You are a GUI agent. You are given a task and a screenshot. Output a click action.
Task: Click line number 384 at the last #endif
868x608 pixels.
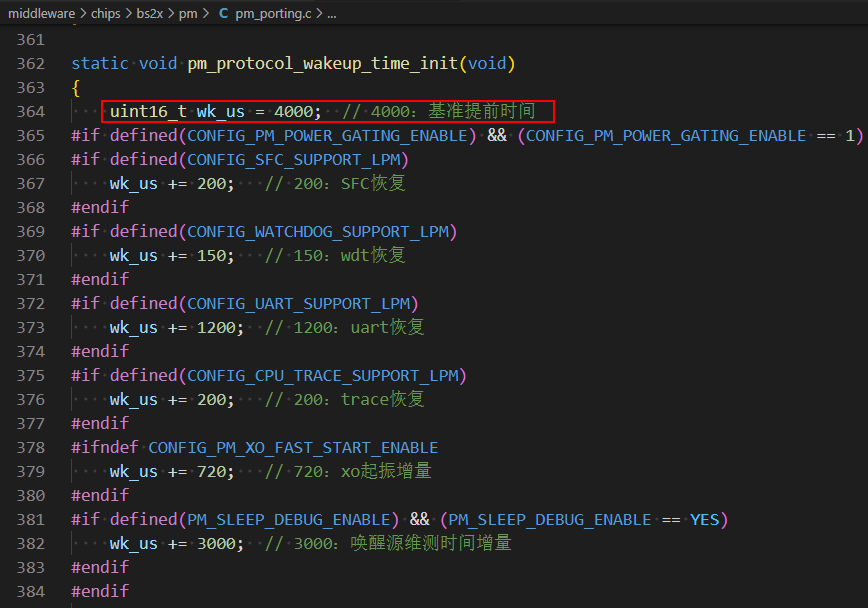[31, 591]
